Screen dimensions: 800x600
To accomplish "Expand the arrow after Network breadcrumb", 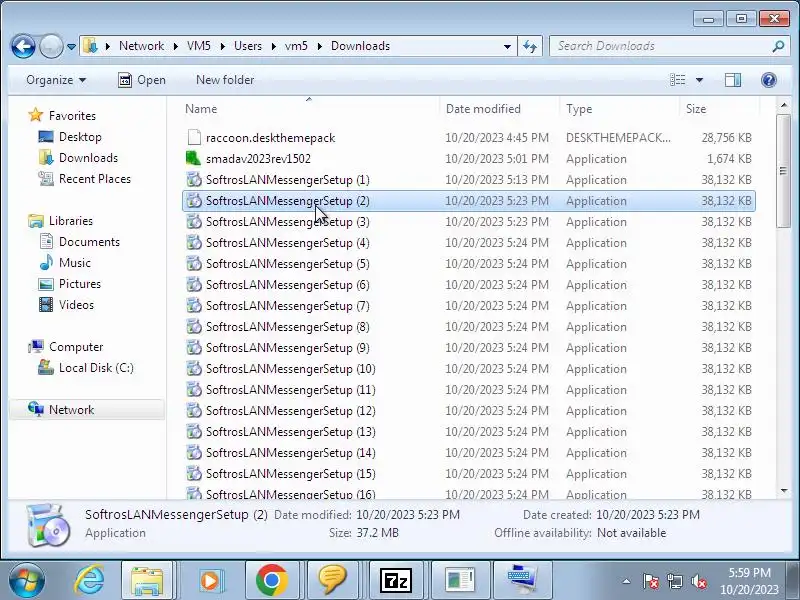I will coord(176,46).
